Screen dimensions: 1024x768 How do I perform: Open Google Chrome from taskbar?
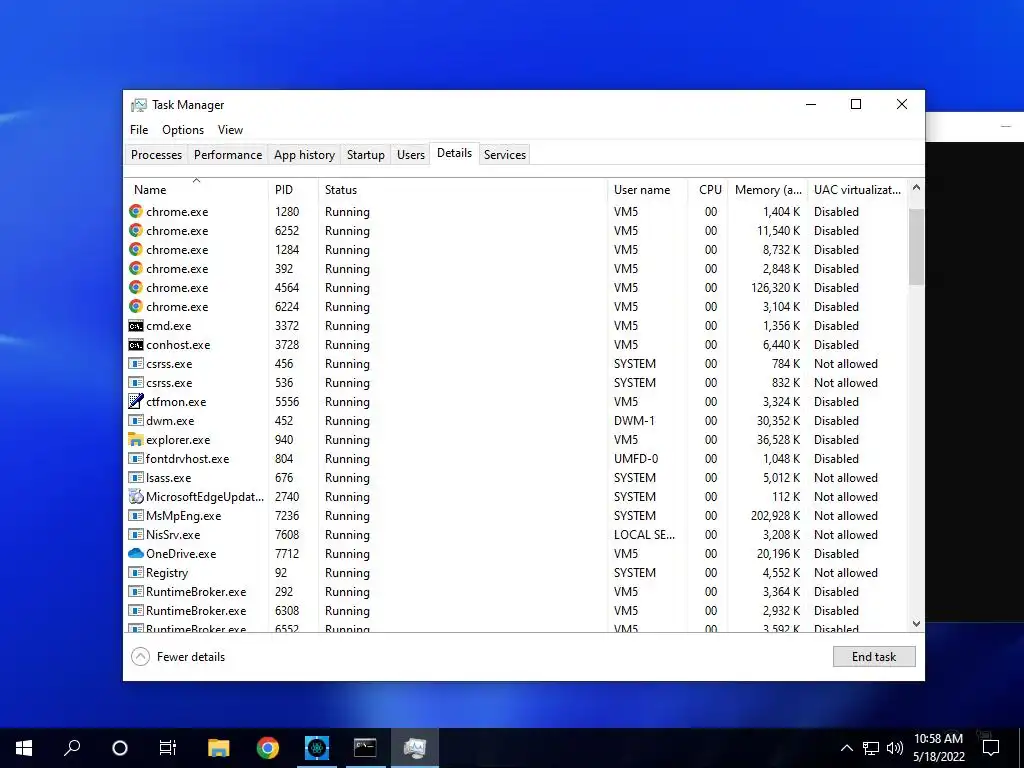coord(268,748)
